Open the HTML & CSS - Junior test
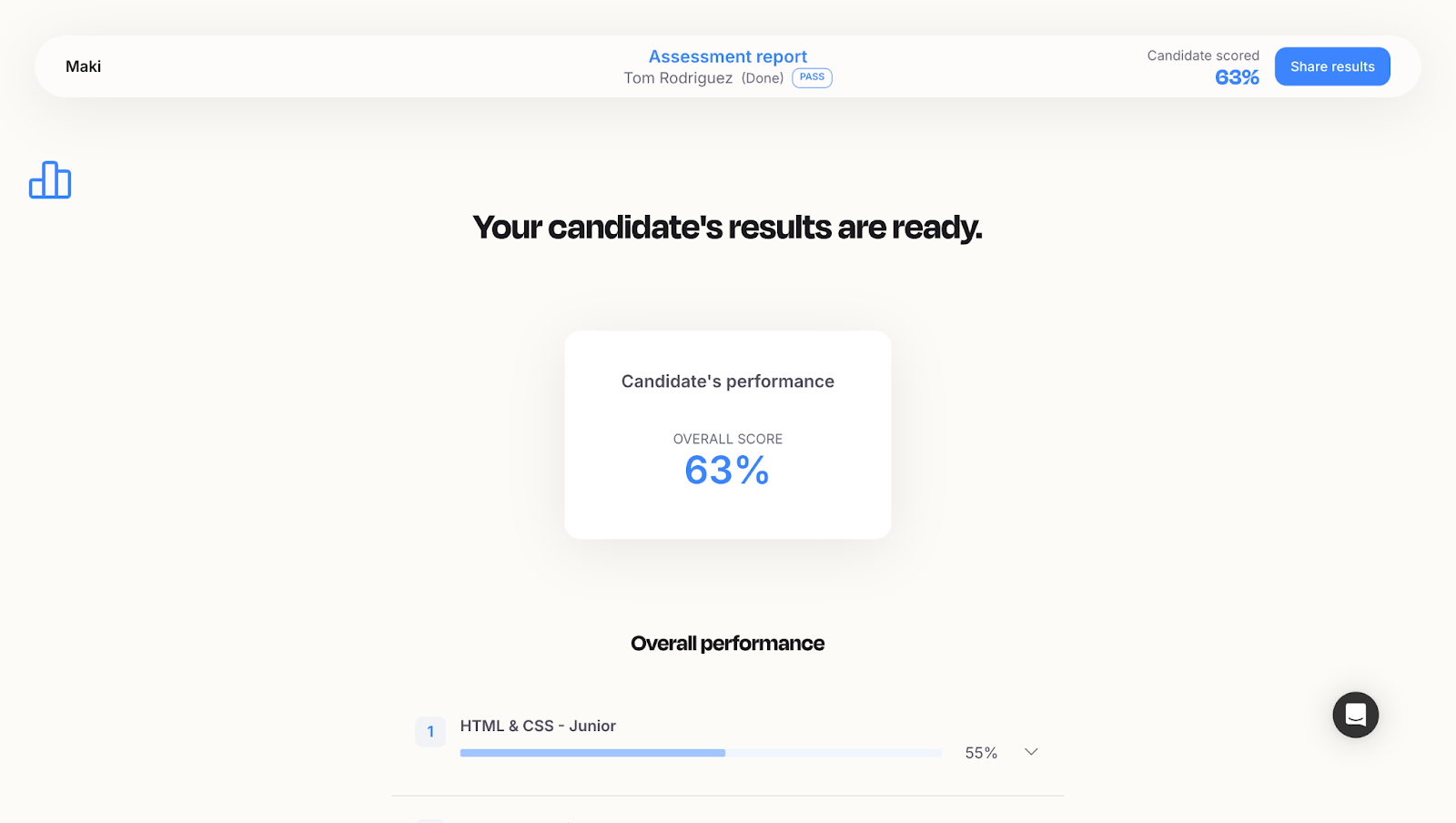 [x=538, y=726]
